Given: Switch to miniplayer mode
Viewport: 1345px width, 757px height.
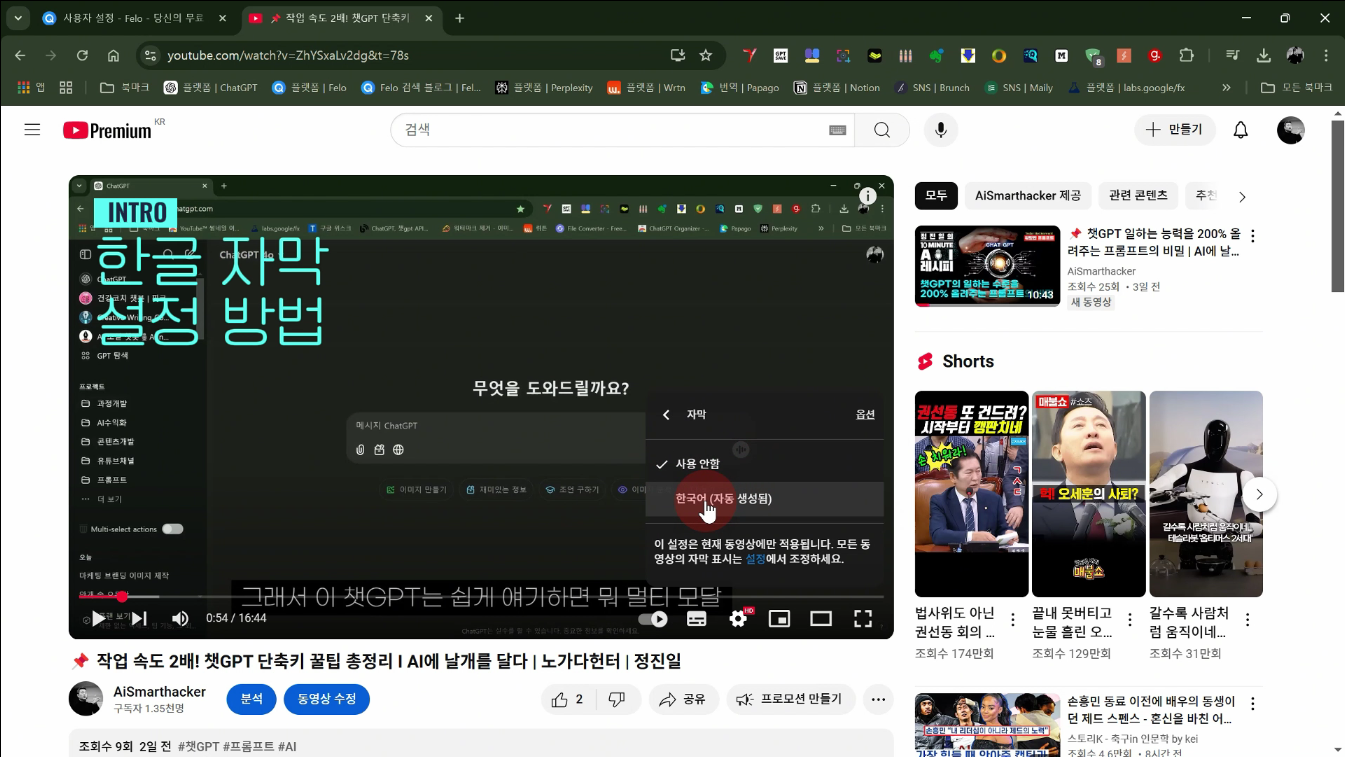Looking at the screenshot, I should 779,619.
